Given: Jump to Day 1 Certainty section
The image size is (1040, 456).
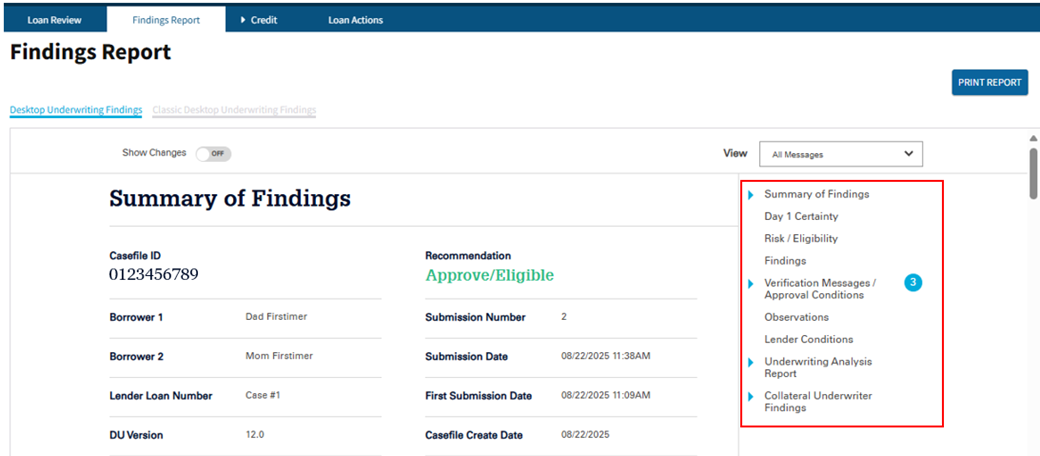Looking at the screenshot, I should click(801, 216).
